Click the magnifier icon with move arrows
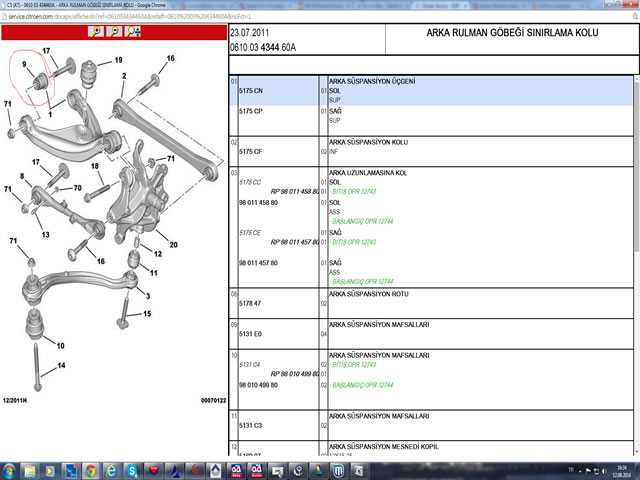The width and height of the screenshot is (640, 480). click(x=133, y=32)
